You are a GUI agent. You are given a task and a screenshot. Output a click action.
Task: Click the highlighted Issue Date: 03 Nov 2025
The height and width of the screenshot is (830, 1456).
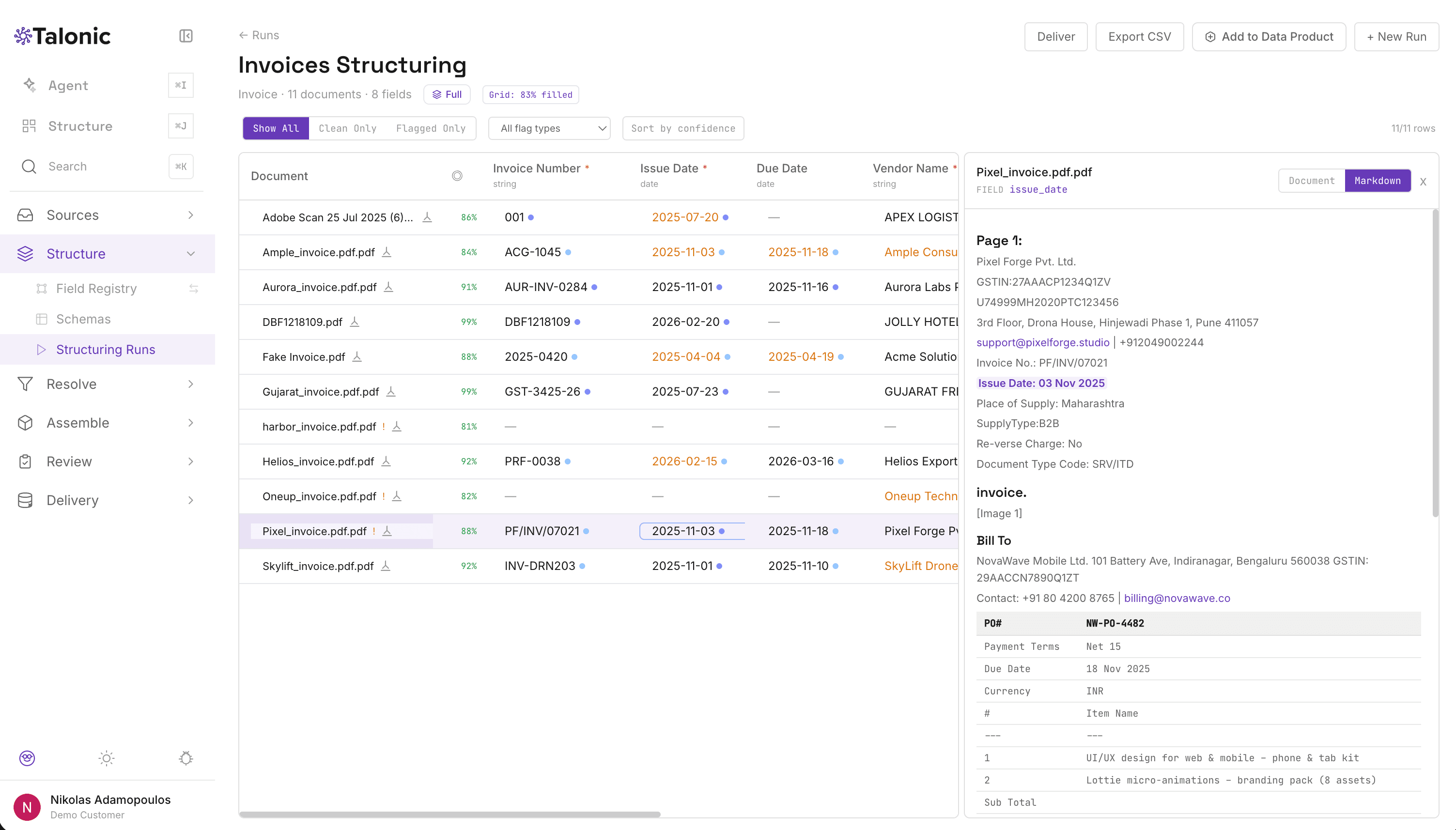coord(1041,383)
